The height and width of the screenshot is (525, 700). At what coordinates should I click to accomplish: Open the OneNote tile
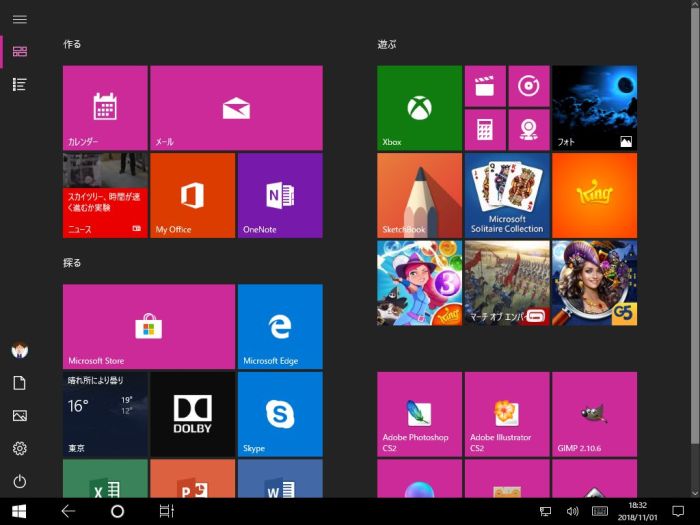(x=280, y=195)
